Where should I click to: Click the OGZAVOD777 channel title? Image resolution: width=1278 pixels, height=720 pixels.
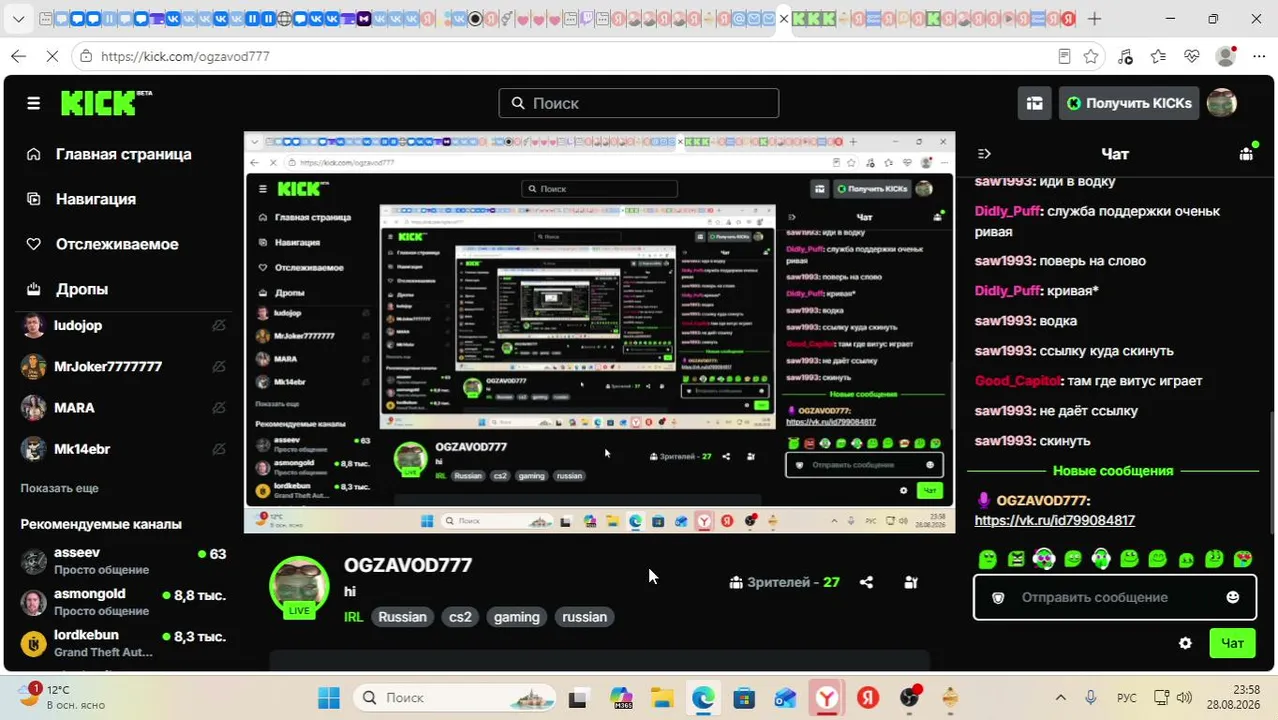click(408, 565)
